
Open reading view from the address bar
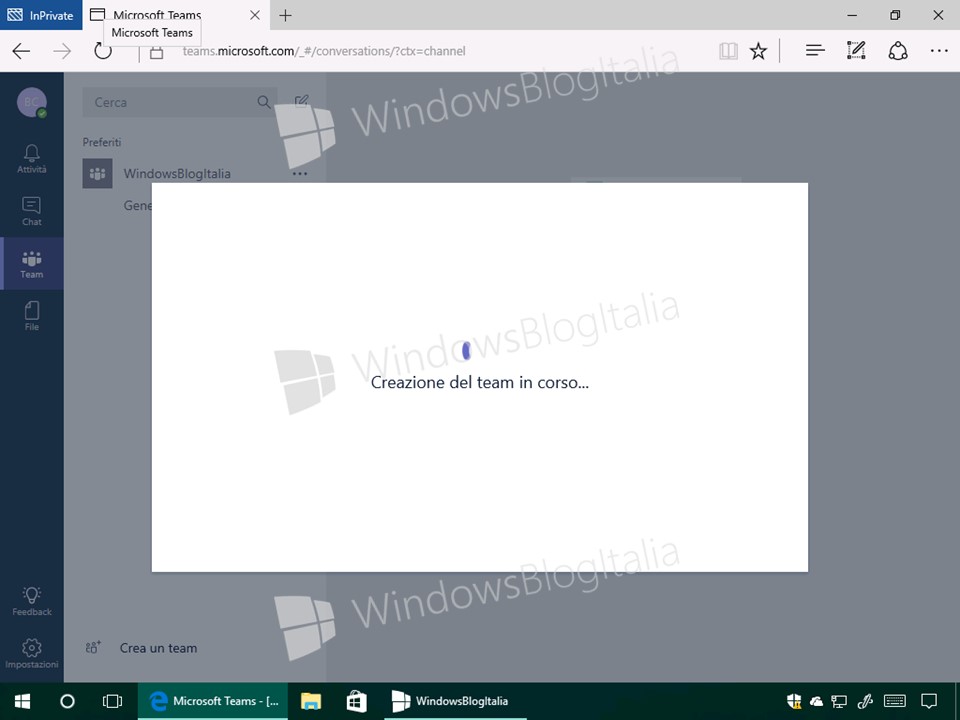coord(728,51)
